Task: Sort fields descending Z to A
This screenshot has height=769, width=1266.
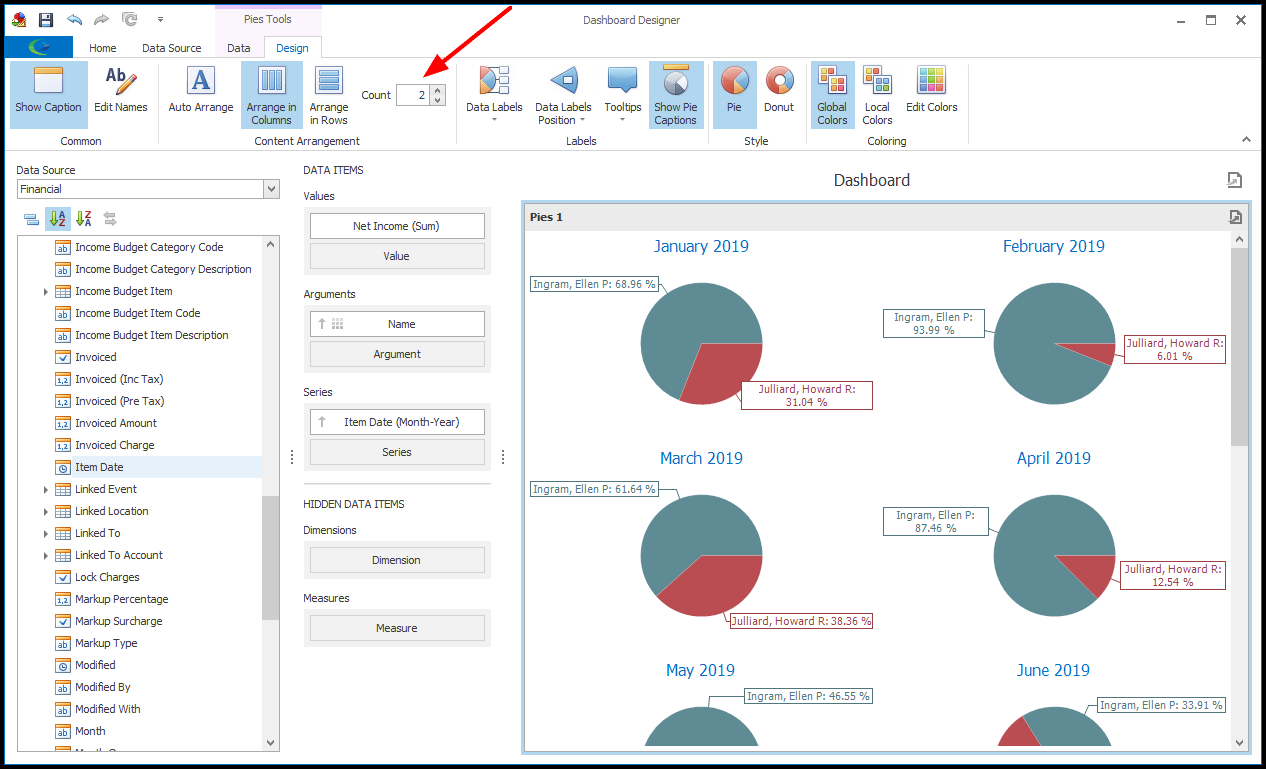Action: click(x=84, y=219)
